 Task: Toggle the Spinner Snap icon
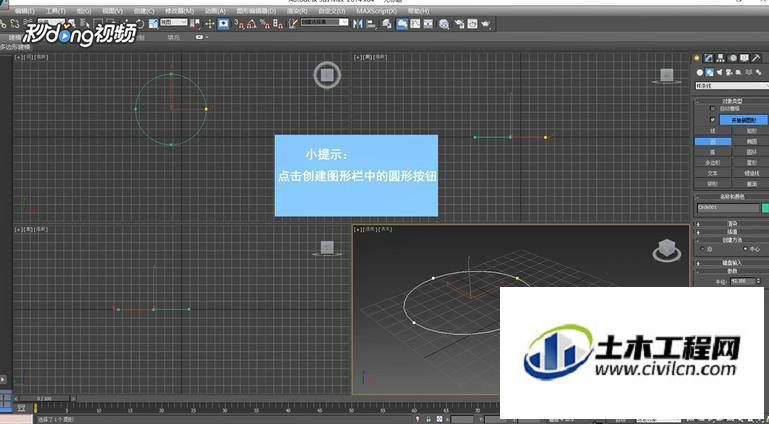pyautogui.click(x=278, y=24)
